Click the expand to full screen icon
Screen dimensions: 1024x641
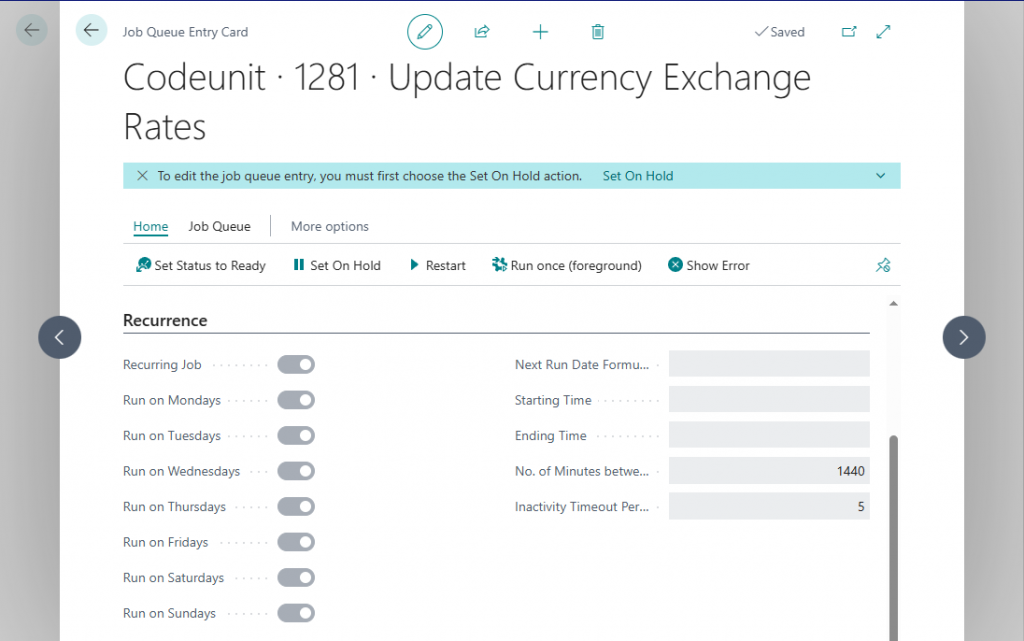883,32
